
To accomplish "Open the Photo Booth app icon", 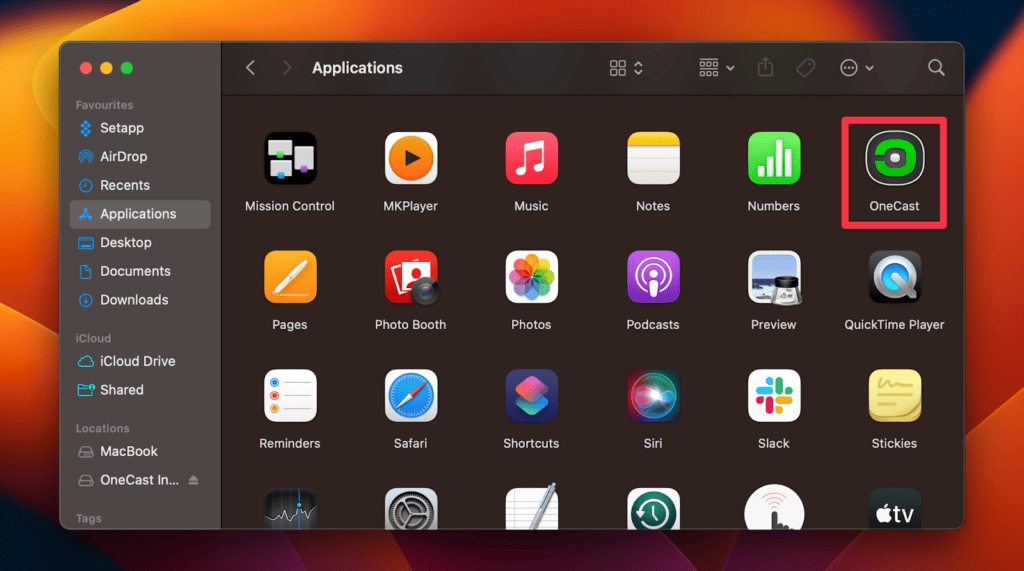I will (411, 277).
